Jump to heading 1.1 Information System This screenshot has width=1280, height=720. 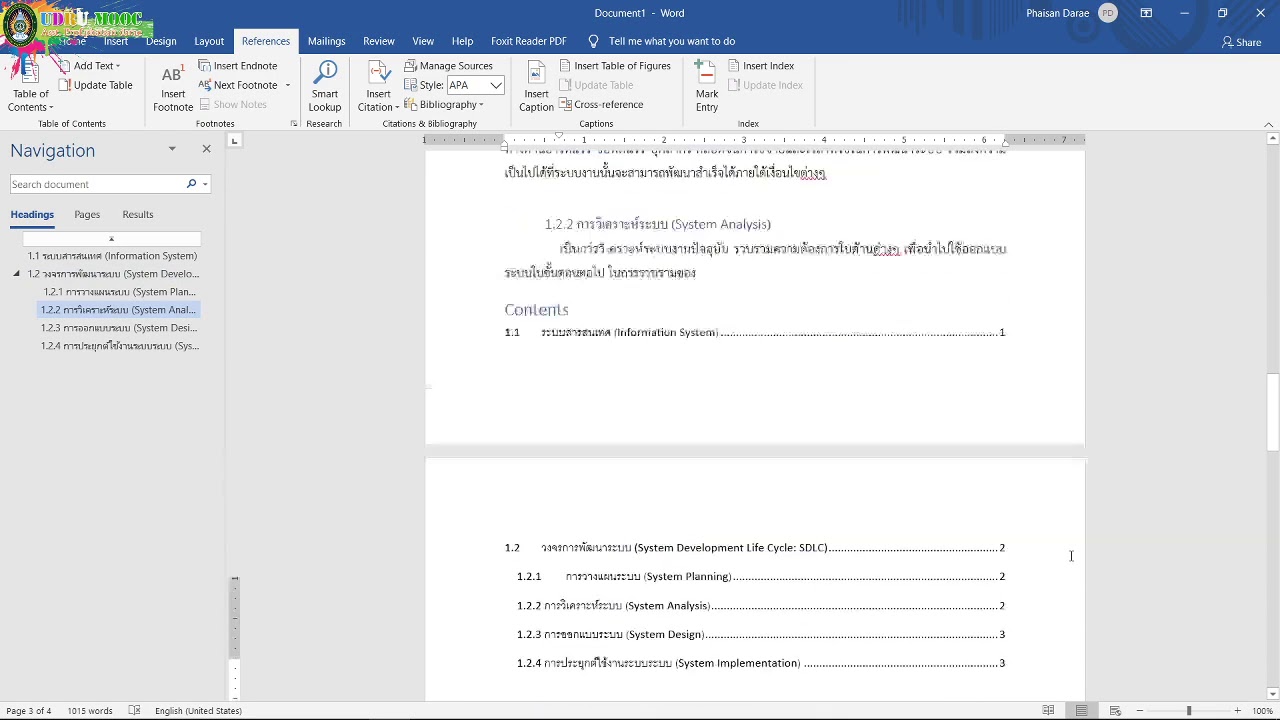112,256
